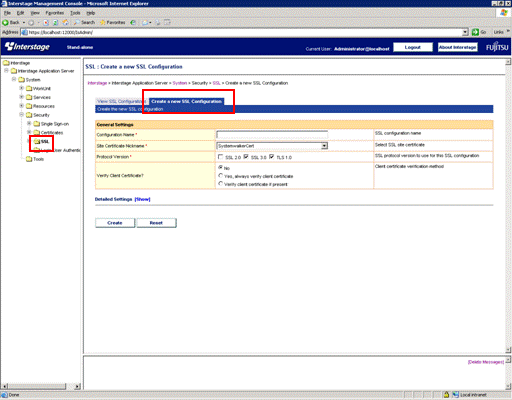Viewport: 512px width, 400px height.
Task: Click the browser address URL field
Action: [x=245, y=32]
